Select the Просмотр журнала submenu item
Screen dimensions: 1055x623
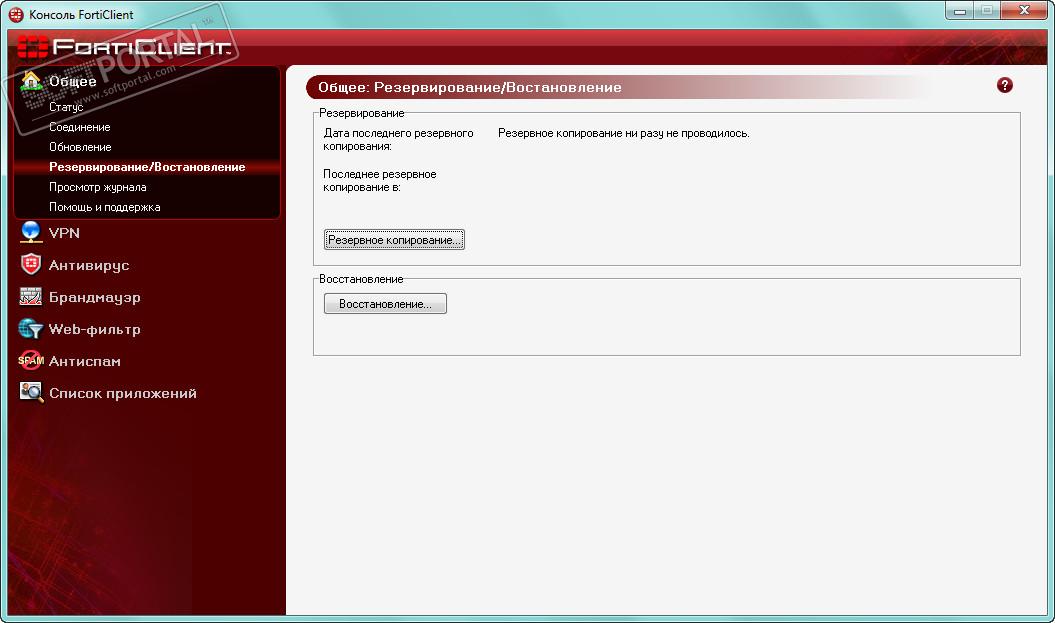(x=98, y=187)
